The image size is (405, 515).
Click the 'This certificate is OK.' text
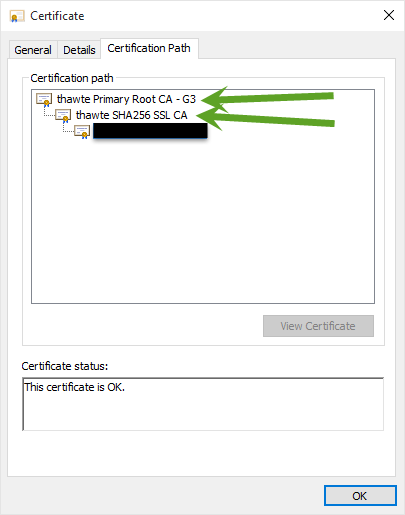(75, 387)
